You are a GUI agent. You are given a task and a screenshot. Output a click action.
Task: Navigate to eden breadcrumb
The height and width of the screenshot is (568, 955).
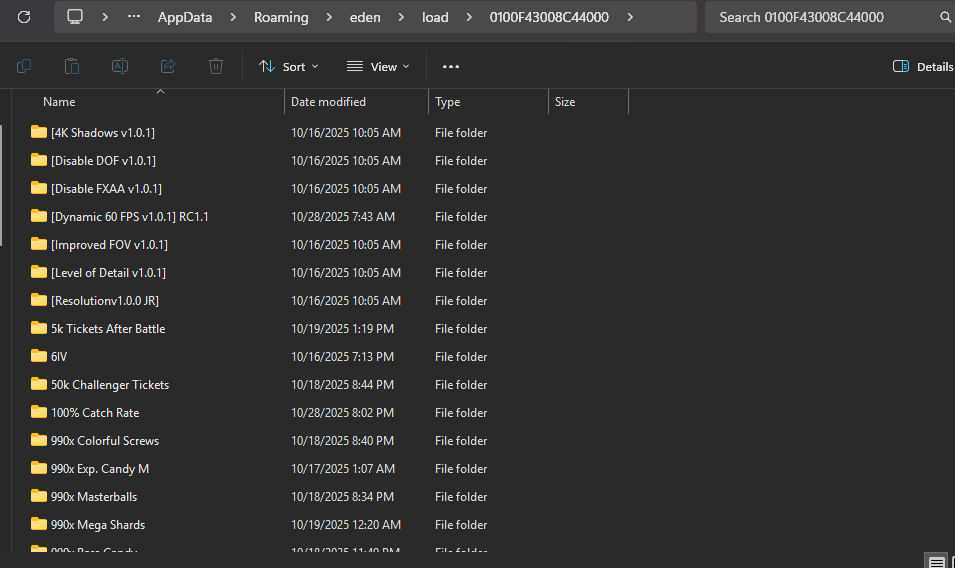point(365,17)
